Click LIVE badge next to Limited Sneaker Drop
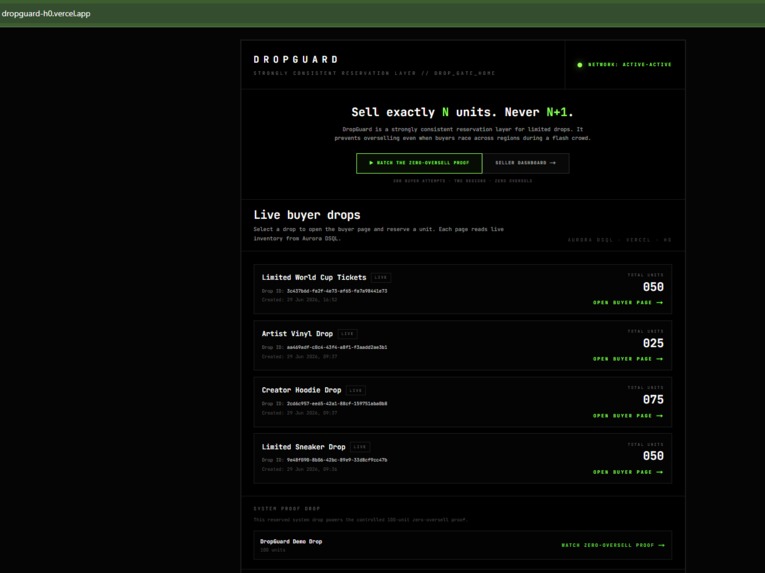 click(x=360, y=447)
